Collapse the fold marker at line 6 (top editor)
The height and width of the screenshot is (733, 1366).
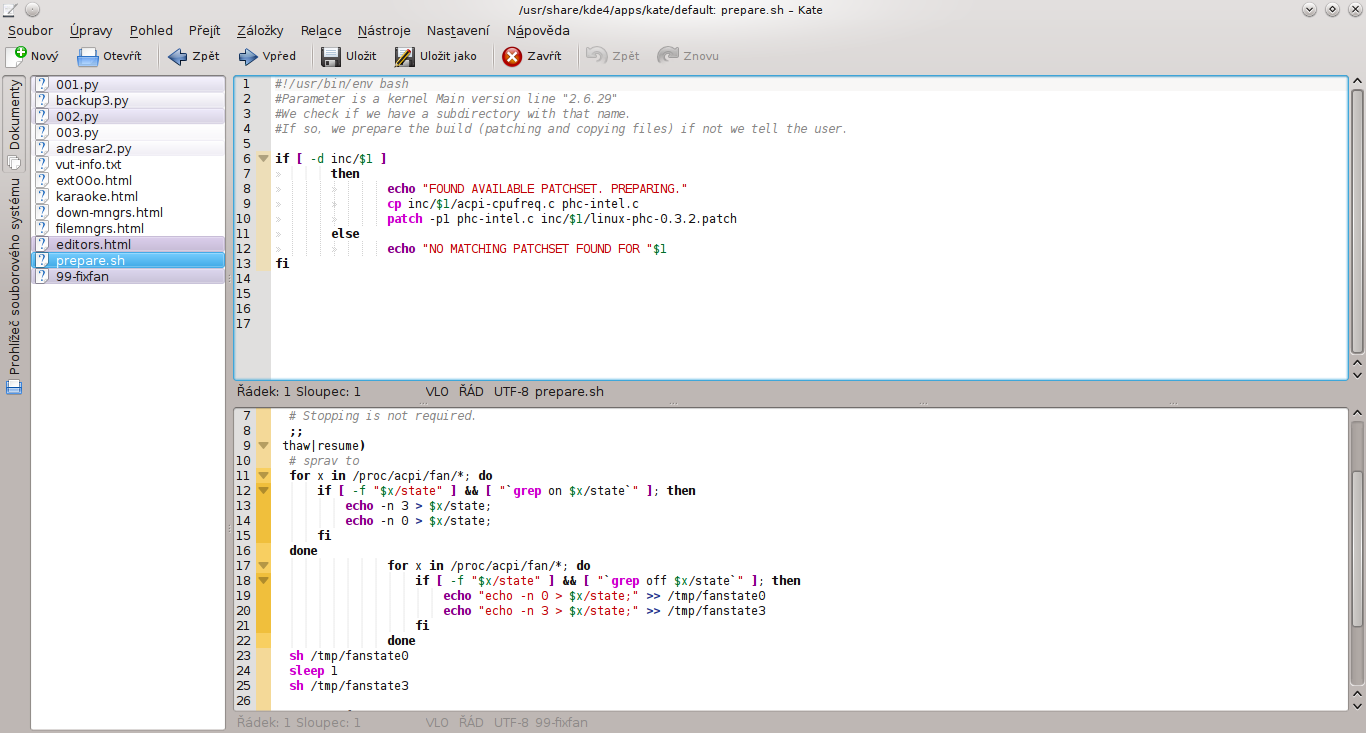(263, 159)
